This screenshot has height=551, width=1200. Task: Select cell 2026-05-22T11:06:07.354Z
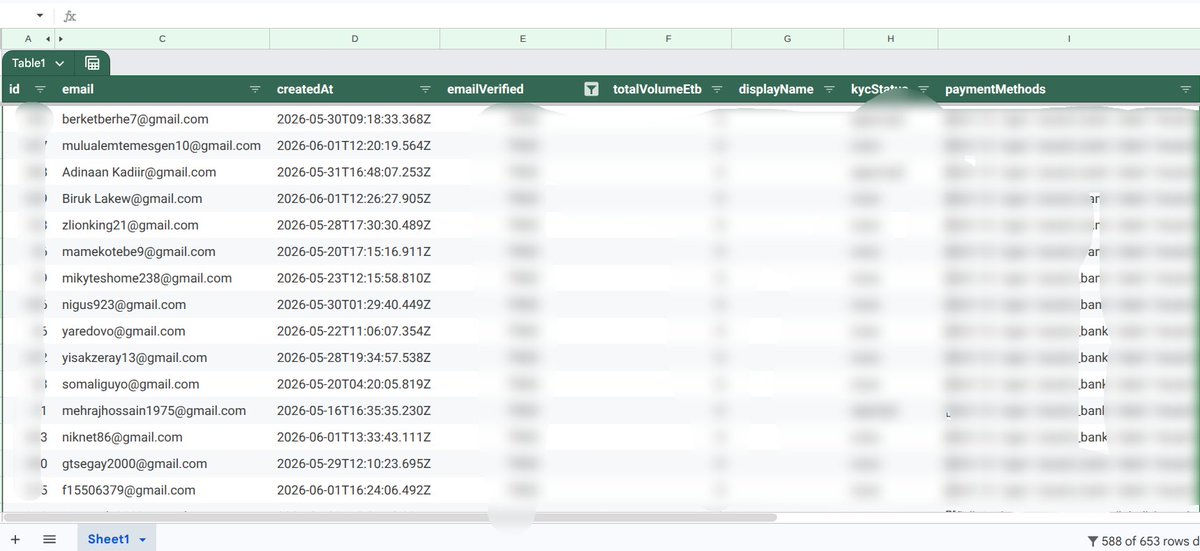pos(354,331)
